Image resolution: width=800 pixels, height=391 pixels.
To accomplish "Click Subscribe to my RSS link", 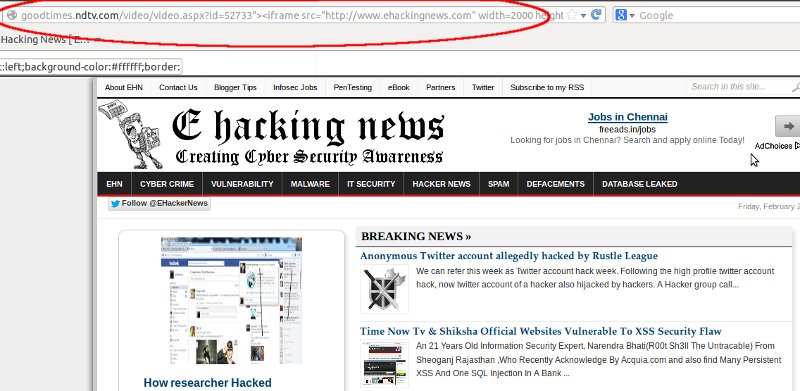I will (x=547, y=87).
